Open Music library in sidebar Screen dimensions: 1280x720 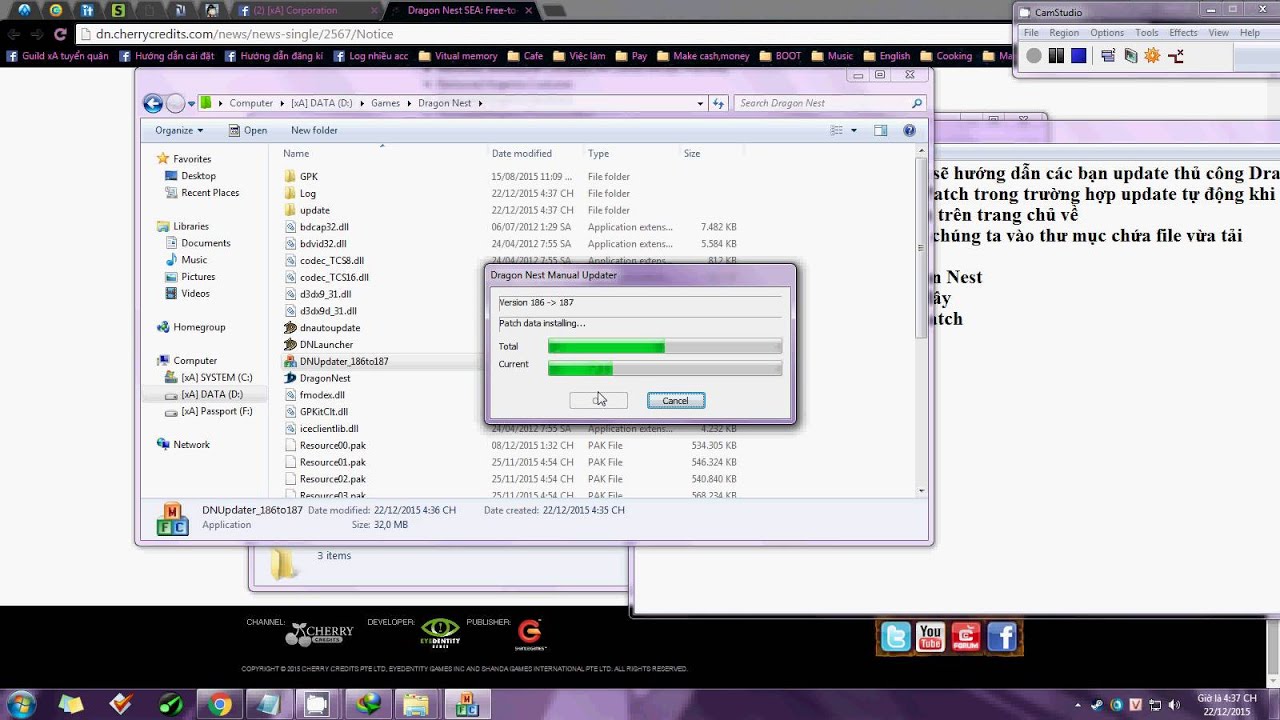coord(194,260)
